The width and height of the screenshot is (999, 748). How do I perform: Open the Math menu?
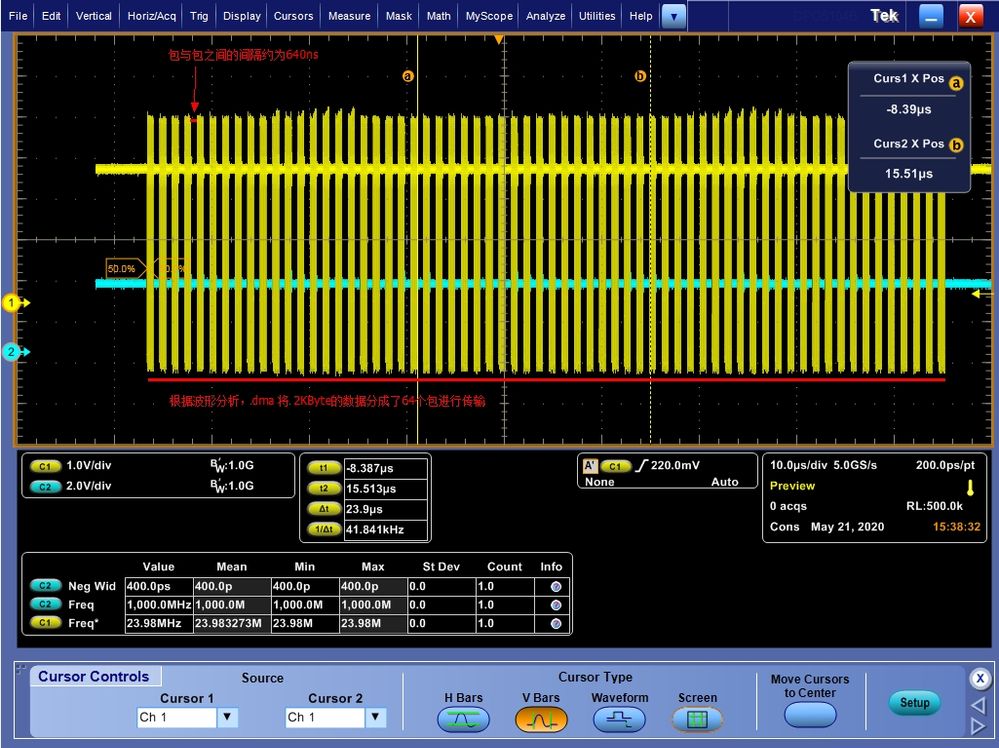tap(438, 16)
